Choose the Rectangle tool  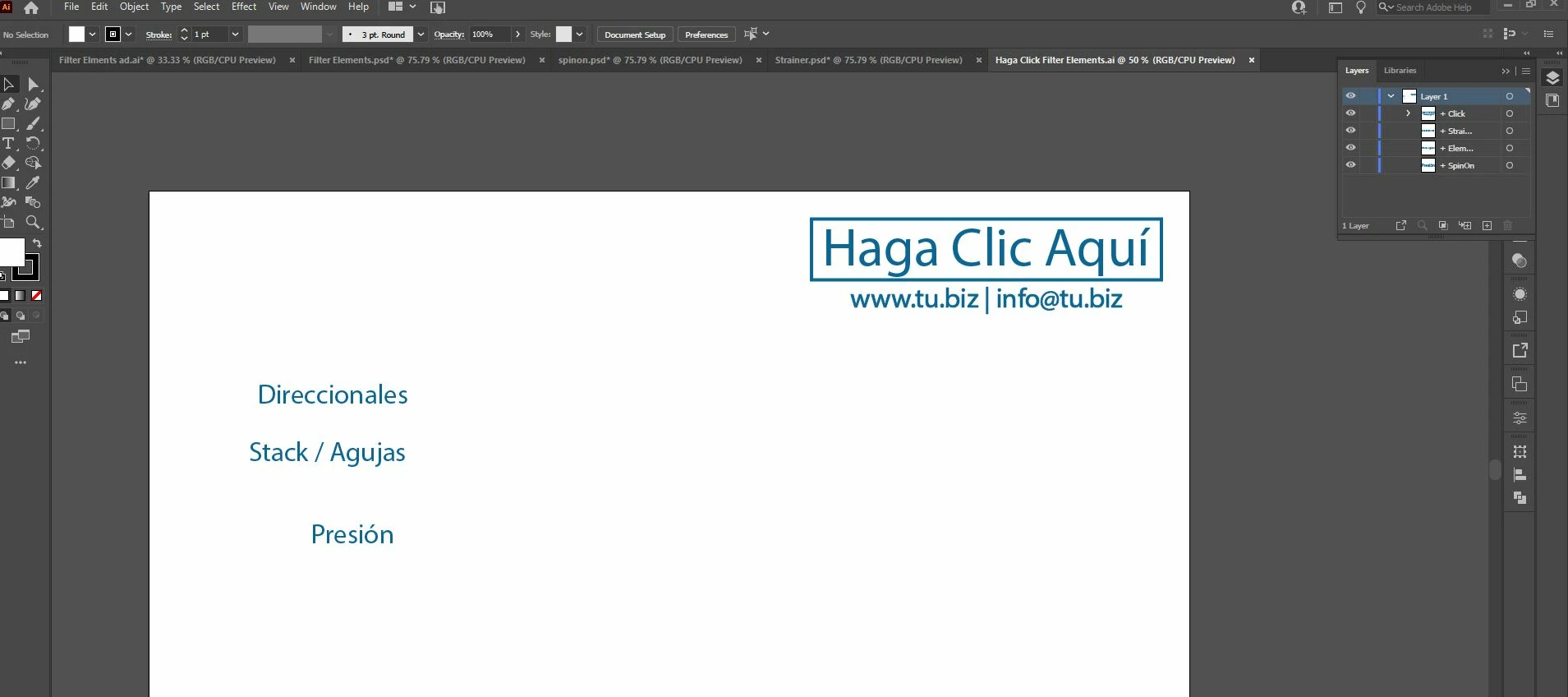9,123
